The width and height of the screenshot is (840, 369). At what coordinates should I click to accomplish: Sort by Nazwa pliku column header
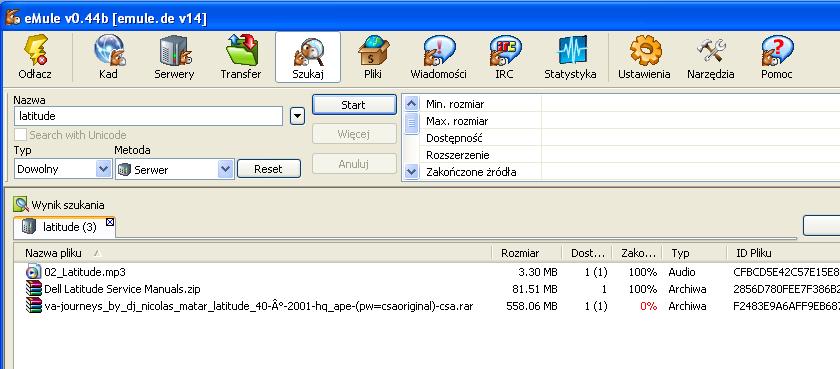[x=252, y=253]
